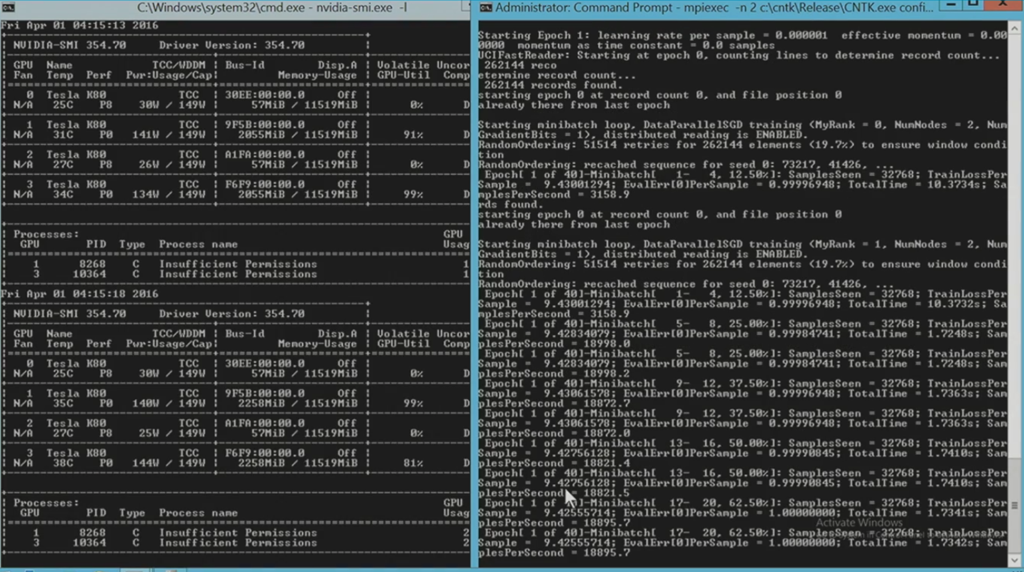Click timestamp 'Fri Apr 01 04:15:13 2016'
This screenshot has height=572, width=1024.
(79, 25)
